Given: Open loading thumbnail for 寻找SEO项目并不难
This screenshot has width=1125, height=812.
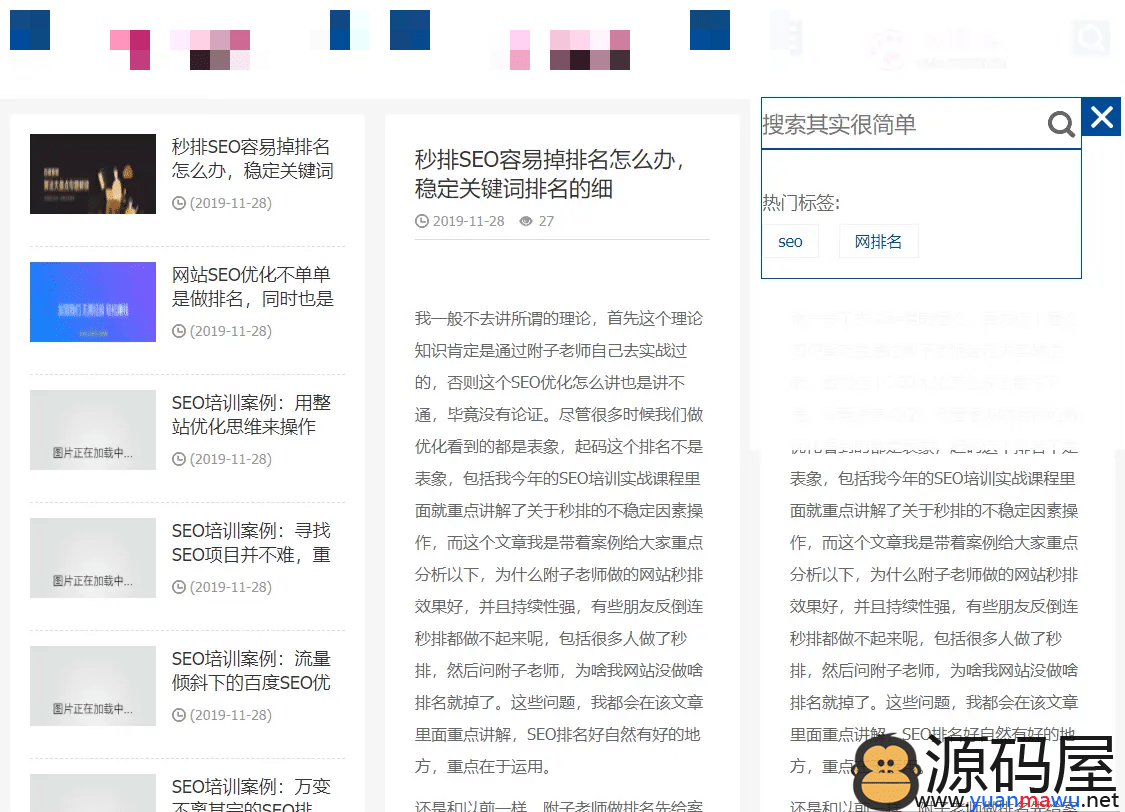Looking at the screenshot, I should pos(93,558).
